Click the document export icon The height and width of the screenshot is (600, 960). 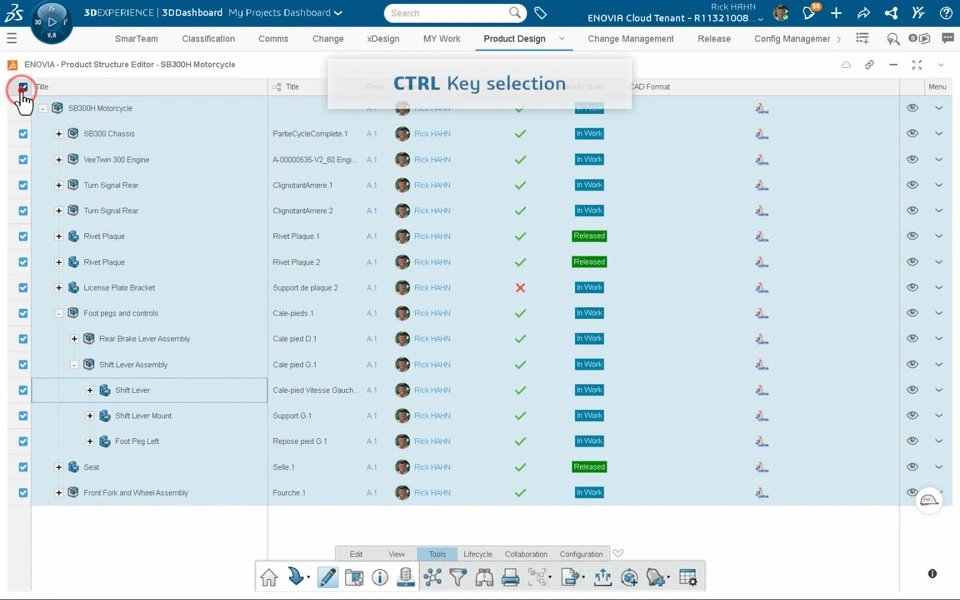570,577
